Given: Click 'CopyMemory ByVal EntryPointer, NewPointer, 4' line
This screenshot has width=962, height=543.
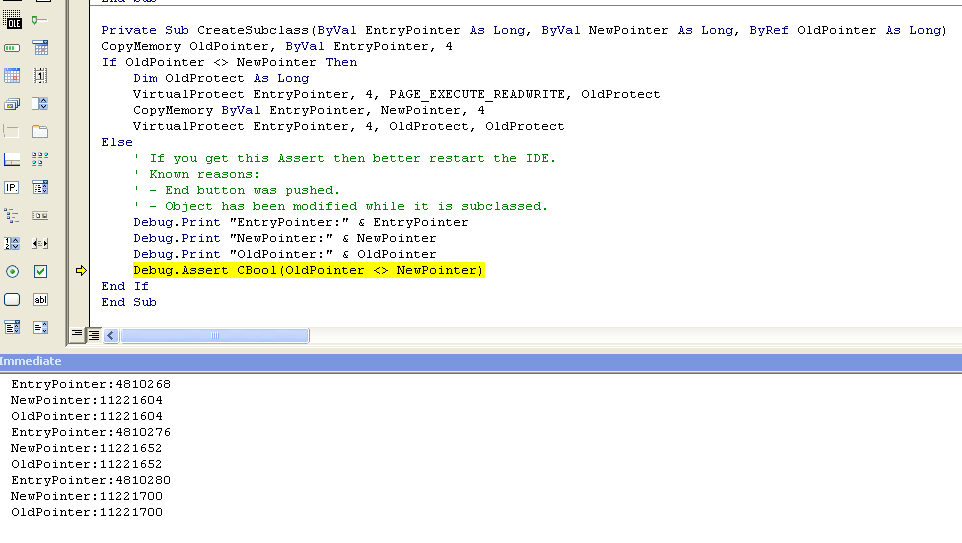Looking at the screenshot, I should click(x=309, y=110).
